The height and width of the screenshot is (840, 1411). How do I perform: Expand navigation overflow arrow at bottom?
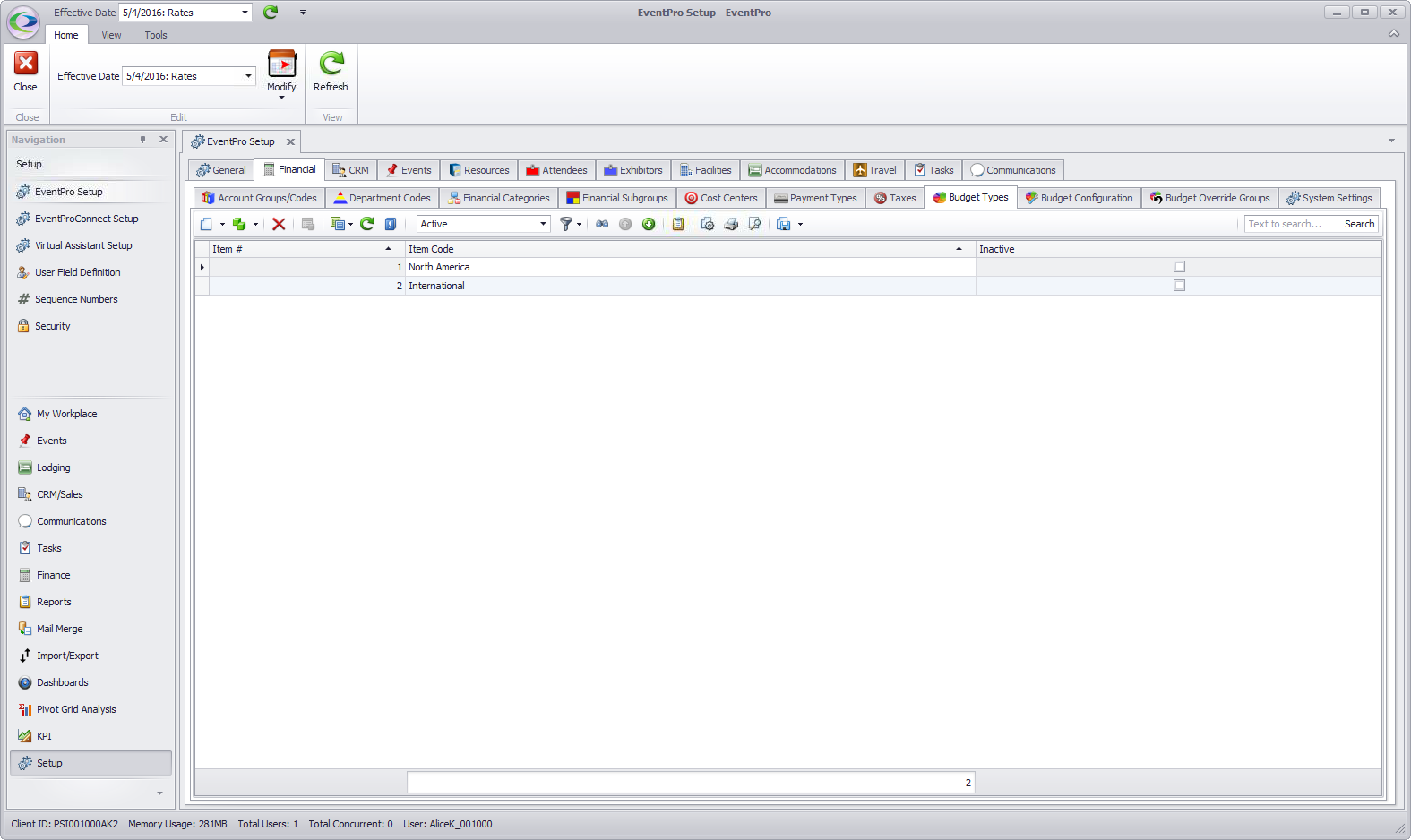pos(159,793)
